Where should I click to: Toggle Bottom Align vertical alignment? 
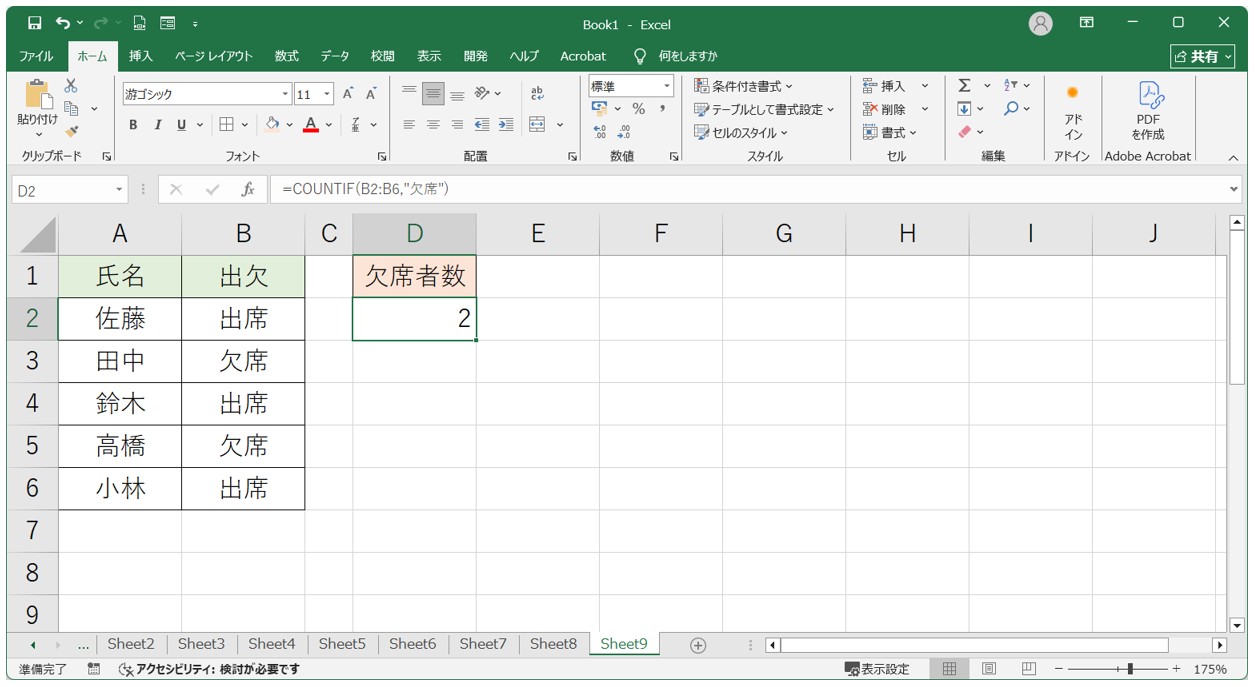pyautogui.click(x=457, y=94)
